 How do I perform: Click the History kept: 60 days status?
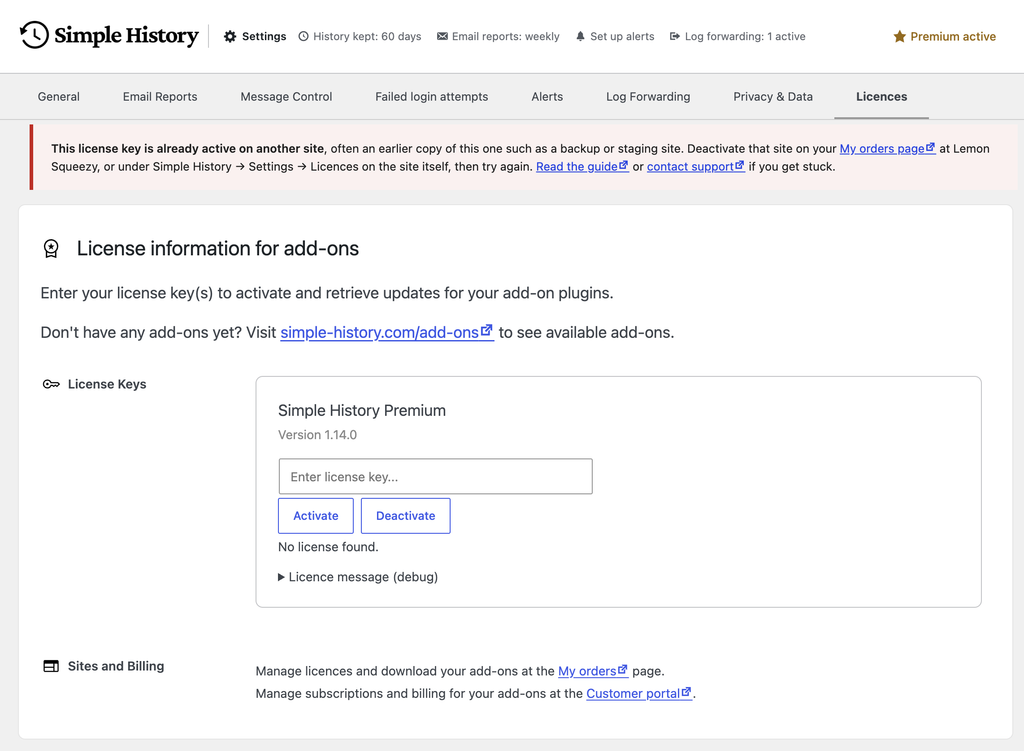click(360, 37)
